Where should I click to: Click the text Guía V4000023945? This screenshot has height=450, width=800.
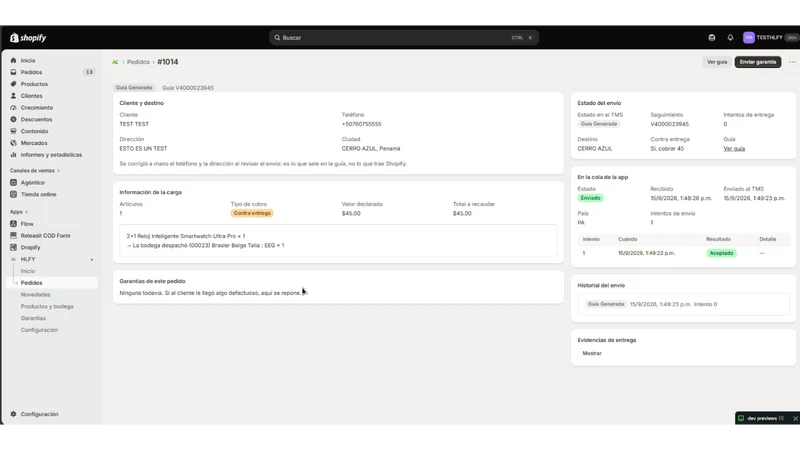[188, 88]
